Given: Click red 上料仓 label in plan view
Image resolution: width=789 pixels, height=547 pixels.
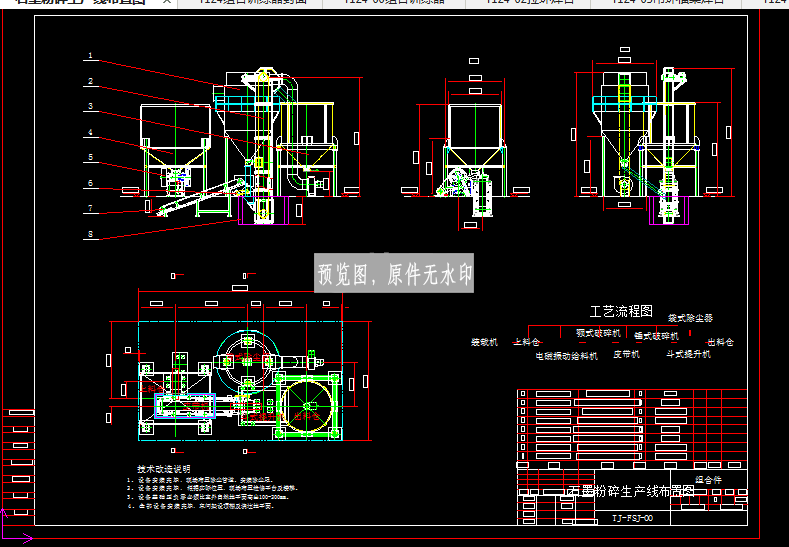Looking at the screenshot, I should (x=151, y=388).
